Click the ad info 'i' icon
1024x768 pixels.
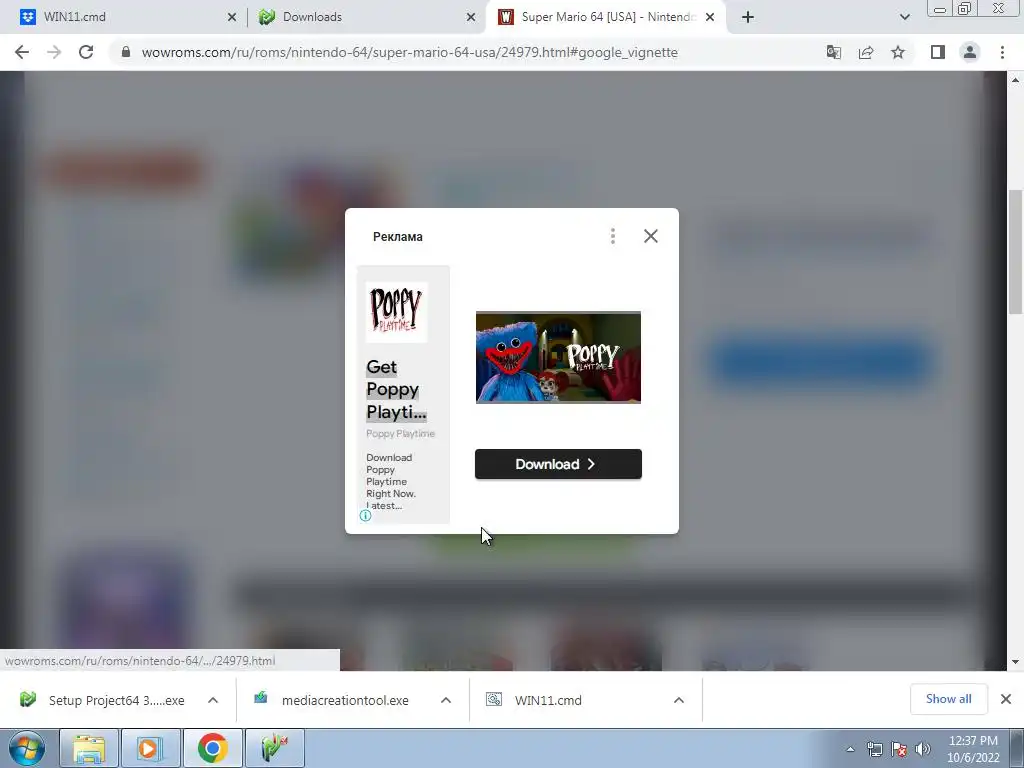pyautogui.click(x=365, y=515)
